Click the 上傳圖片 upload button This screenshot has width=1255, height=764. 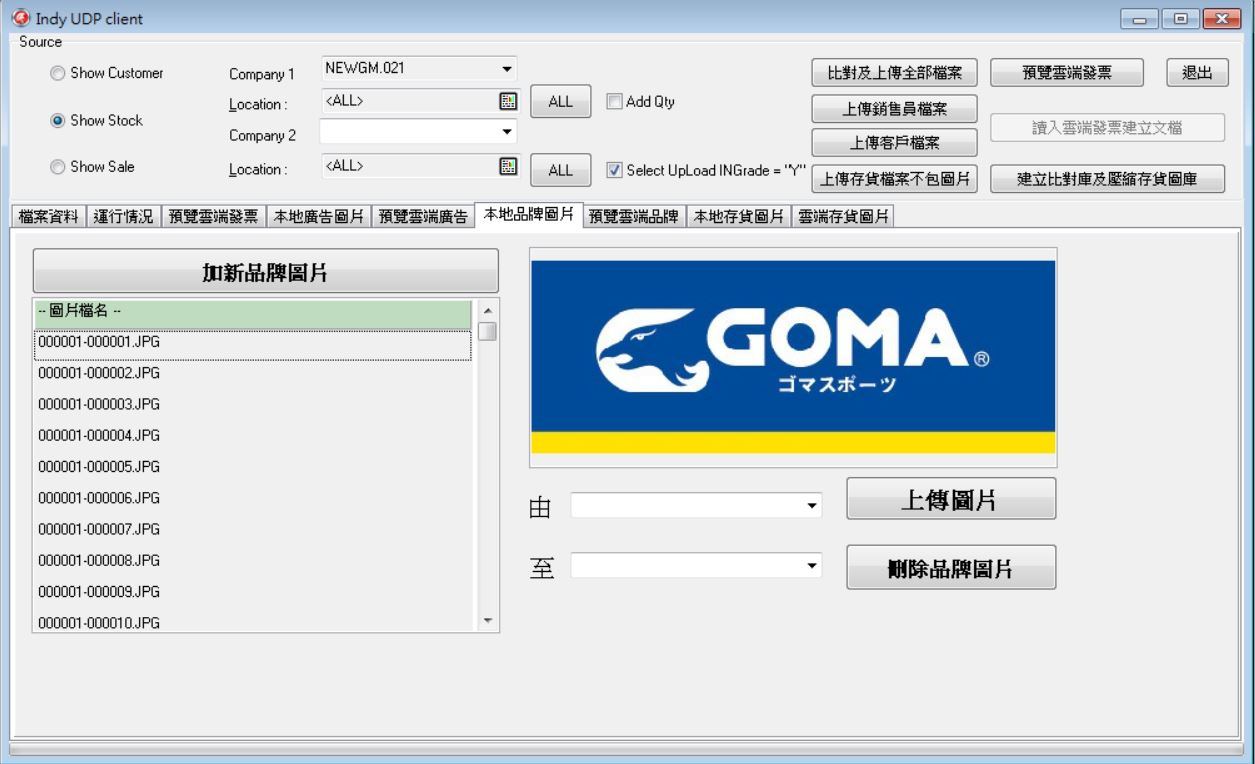pos(951,498)
